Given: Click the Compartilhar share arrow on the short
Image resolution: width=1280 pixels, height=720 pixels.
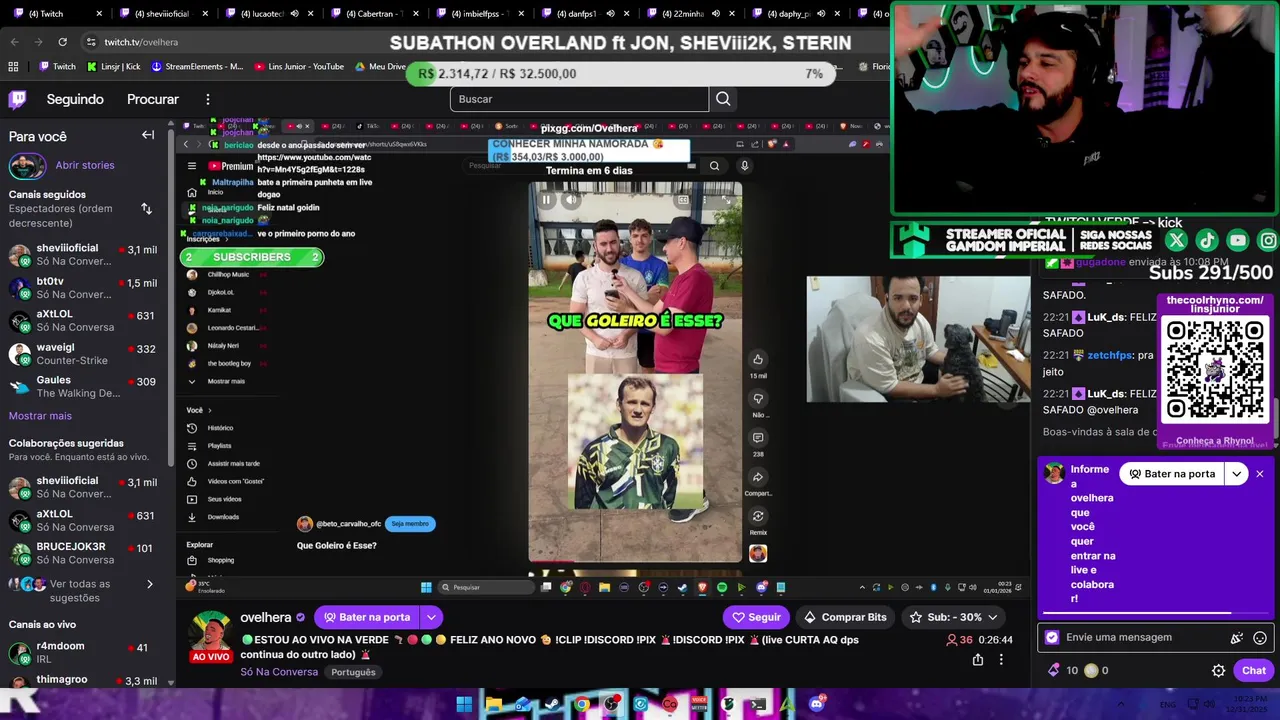Looking at the screenshot, I should 758,477.
